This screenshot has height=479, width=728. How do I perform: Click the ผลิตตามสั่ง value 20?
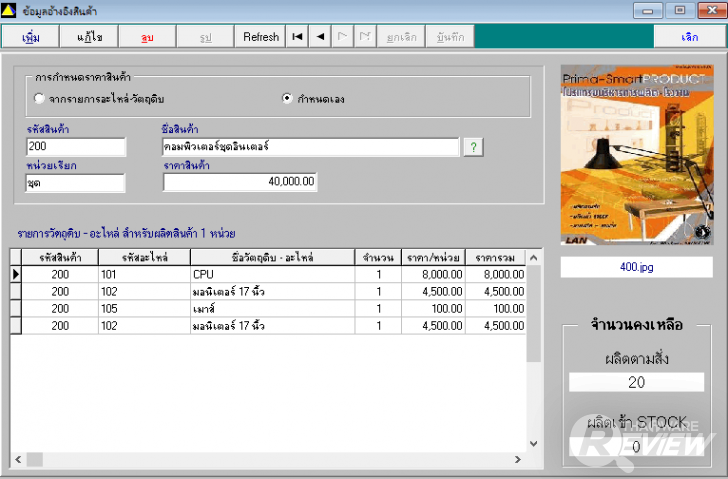tap(637, 382)
